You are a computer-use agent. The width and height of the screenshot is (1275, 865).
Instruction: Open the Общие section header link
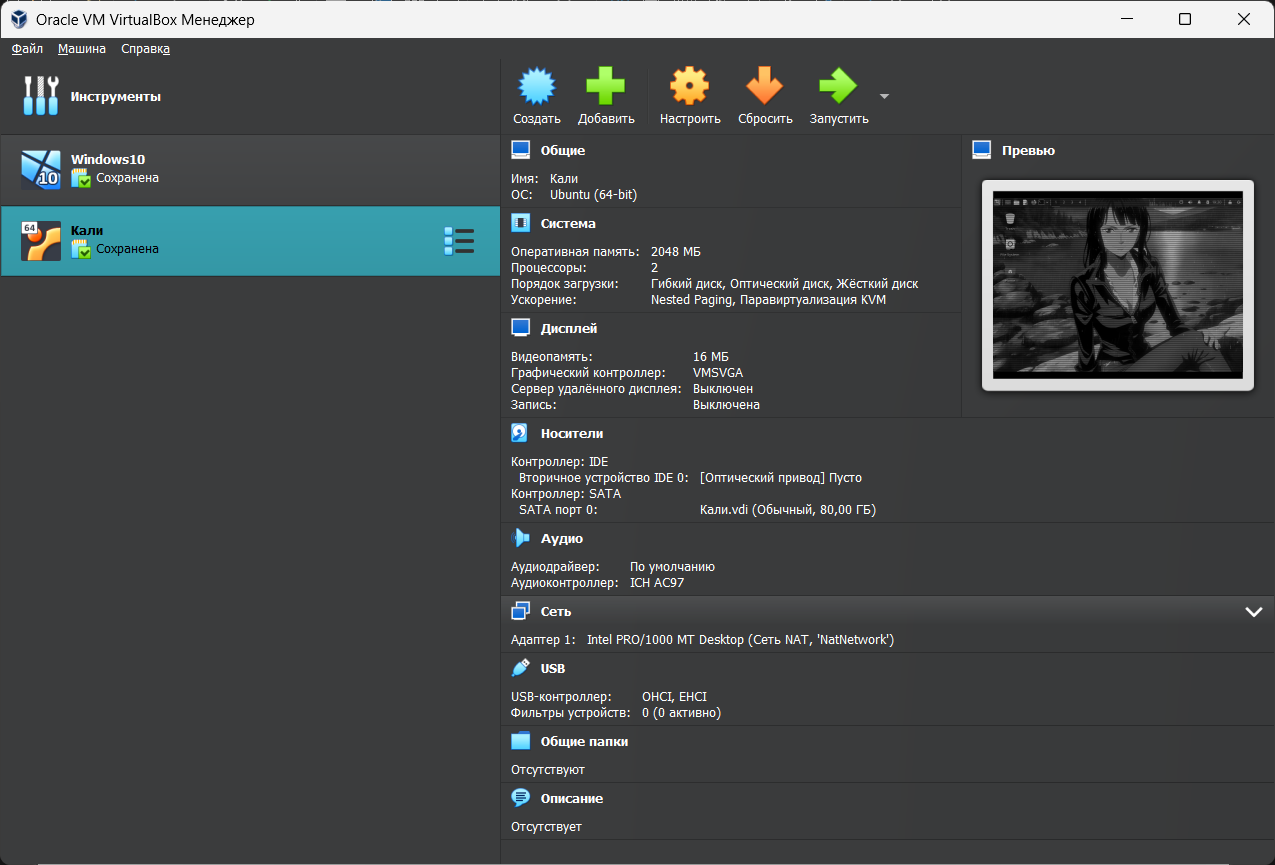[x=563, y=150]
